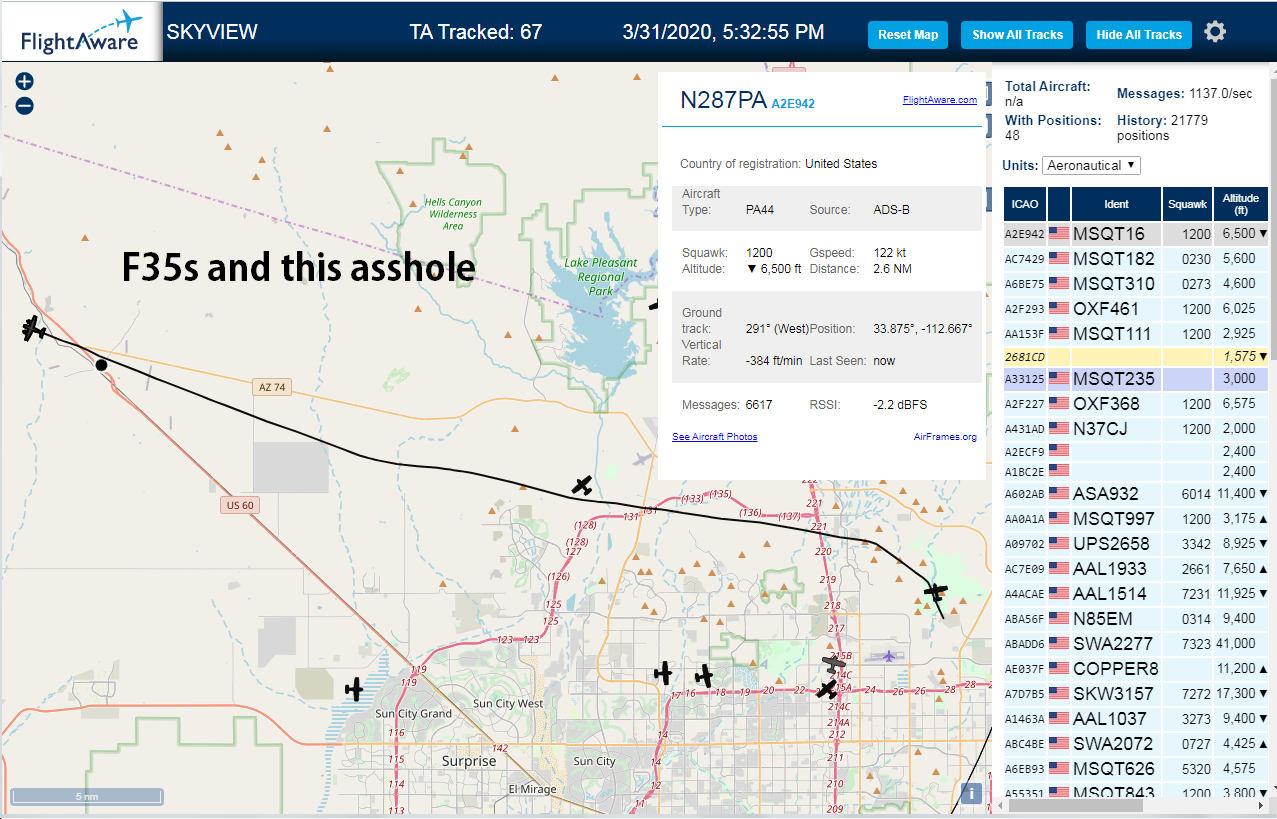This screenshot has width=1277, height=819.
Task: Sort table by Ident column
Action: tap(1116, 204)
